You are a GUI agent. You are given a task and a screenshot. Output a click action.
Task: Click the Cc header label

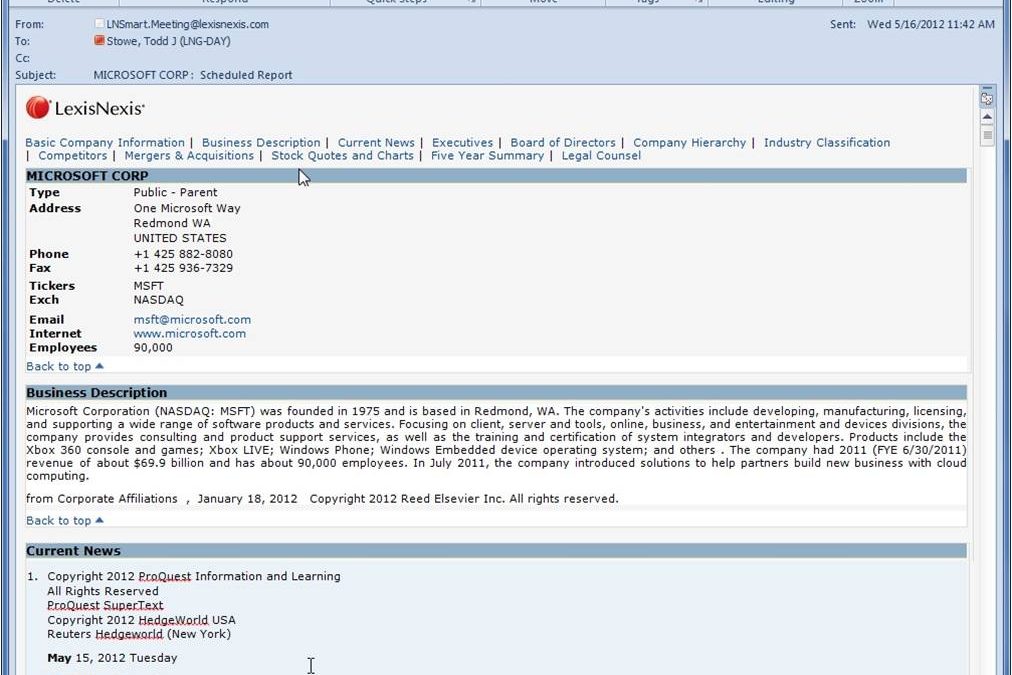point(23,58)
